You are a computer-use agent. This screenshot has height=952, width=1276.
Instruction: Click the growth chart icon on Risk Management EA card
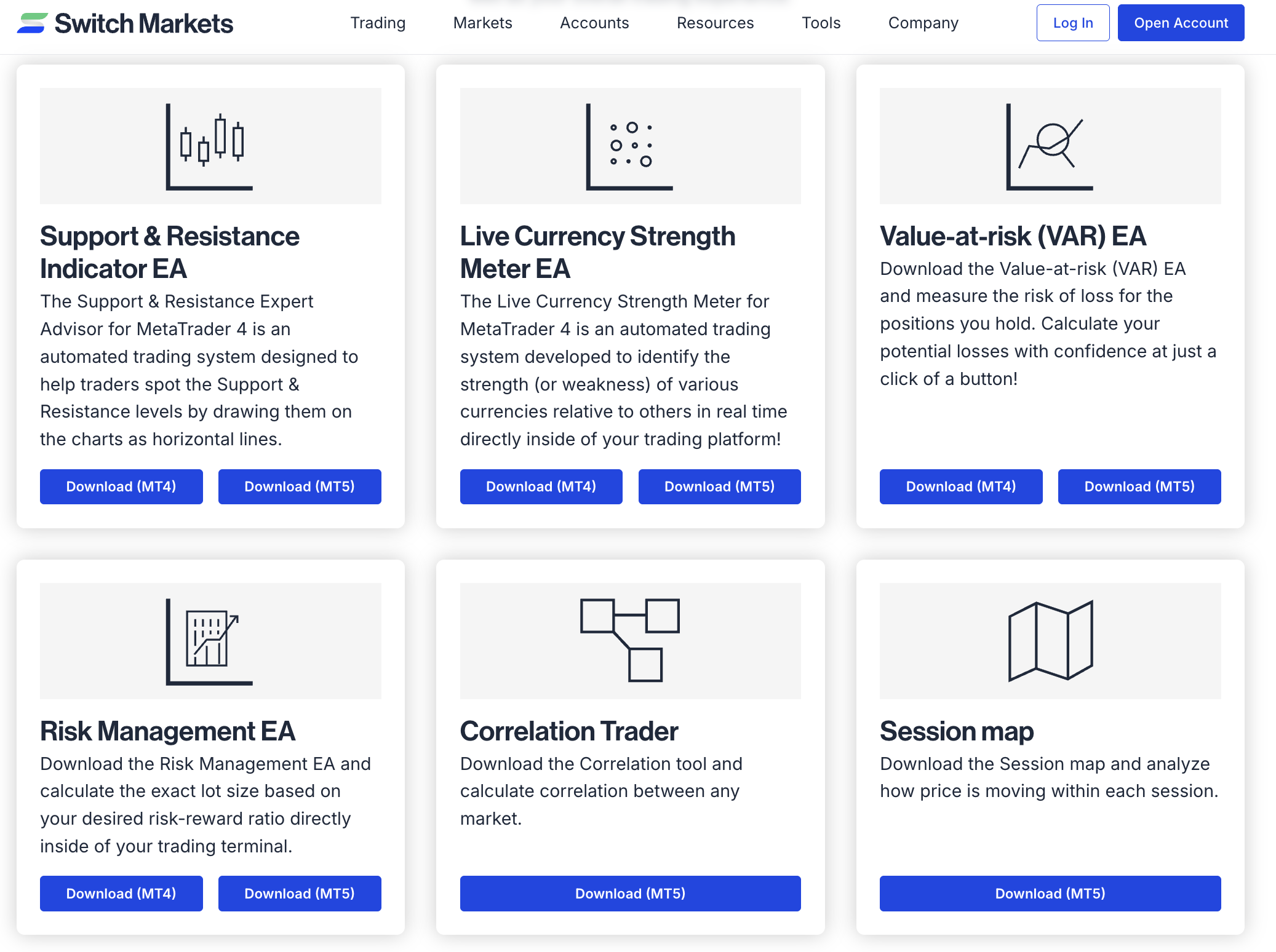tap(209, 641)
